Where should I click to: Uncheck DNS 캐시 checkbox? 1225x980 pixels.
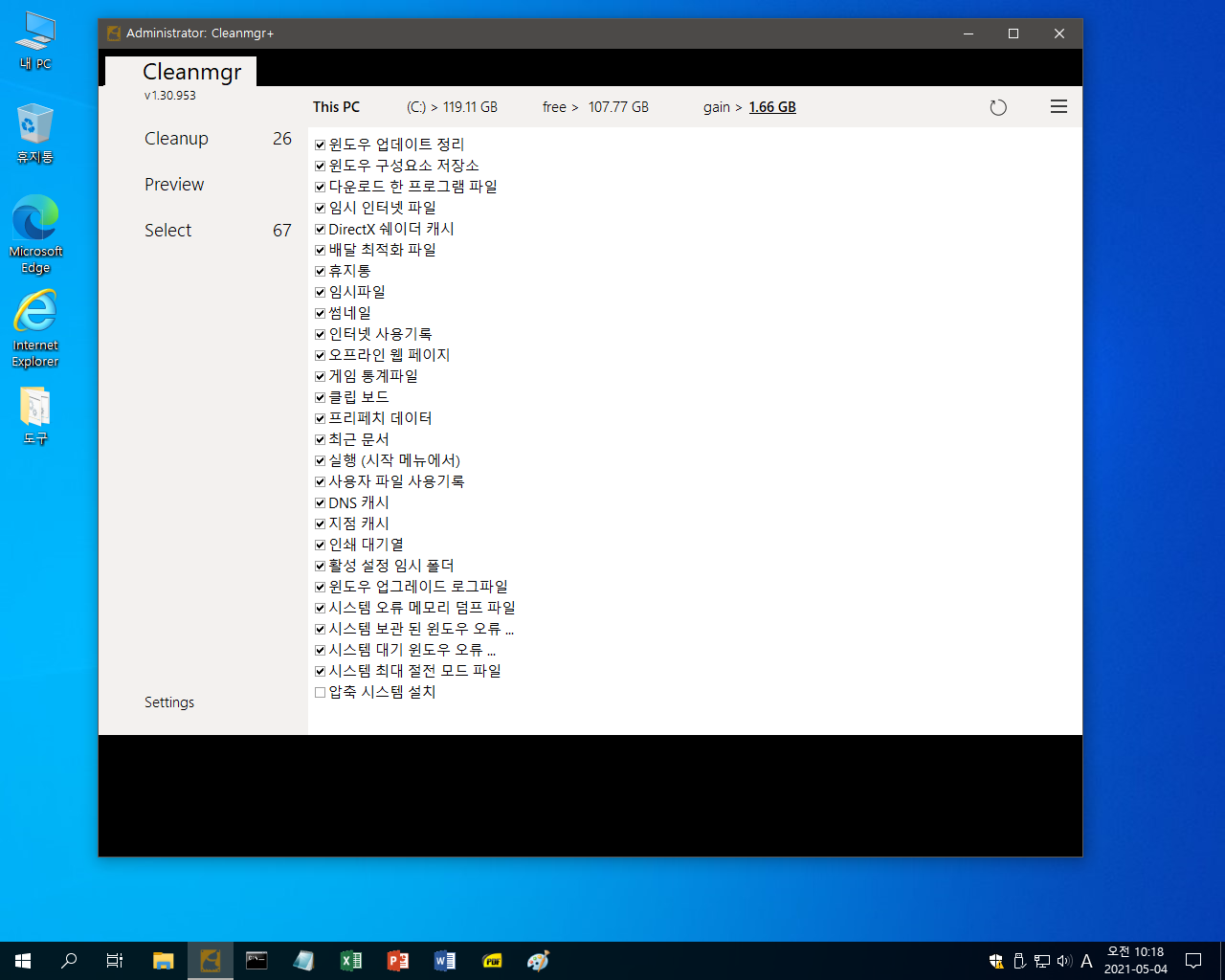321,503
